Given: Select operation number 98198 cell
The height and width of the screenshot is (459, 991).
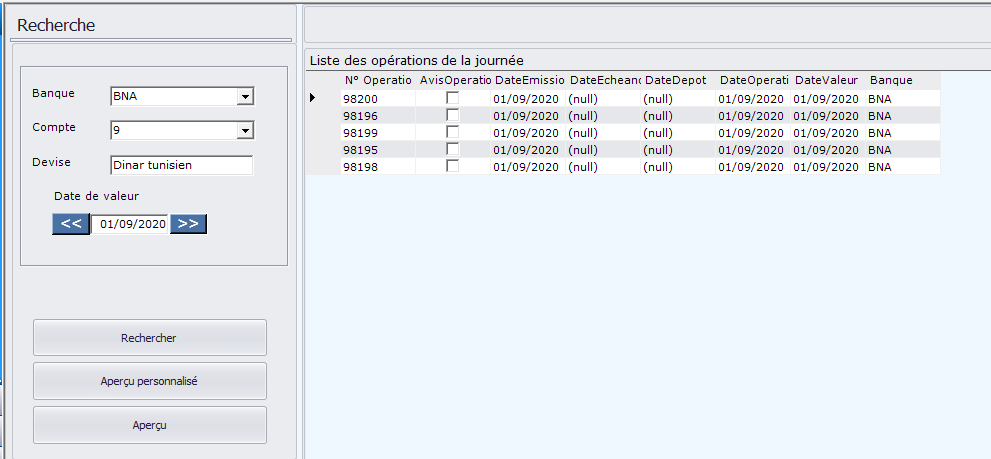Looking at the screenshot, I should (x=360, y=167).
